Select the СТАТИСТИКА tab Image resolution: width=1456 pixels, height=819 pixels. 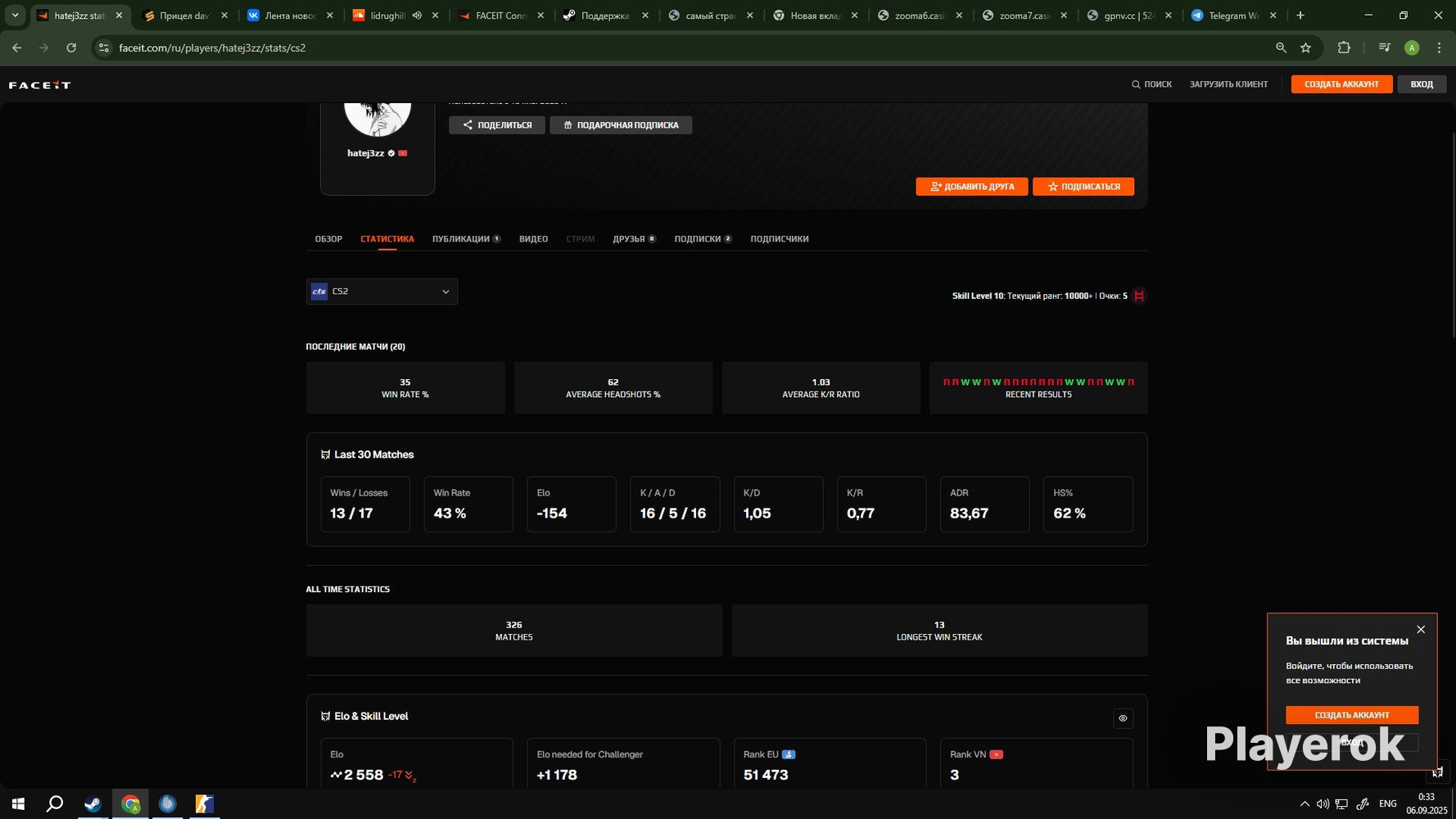pyautogui.click(x=387, y=239)
